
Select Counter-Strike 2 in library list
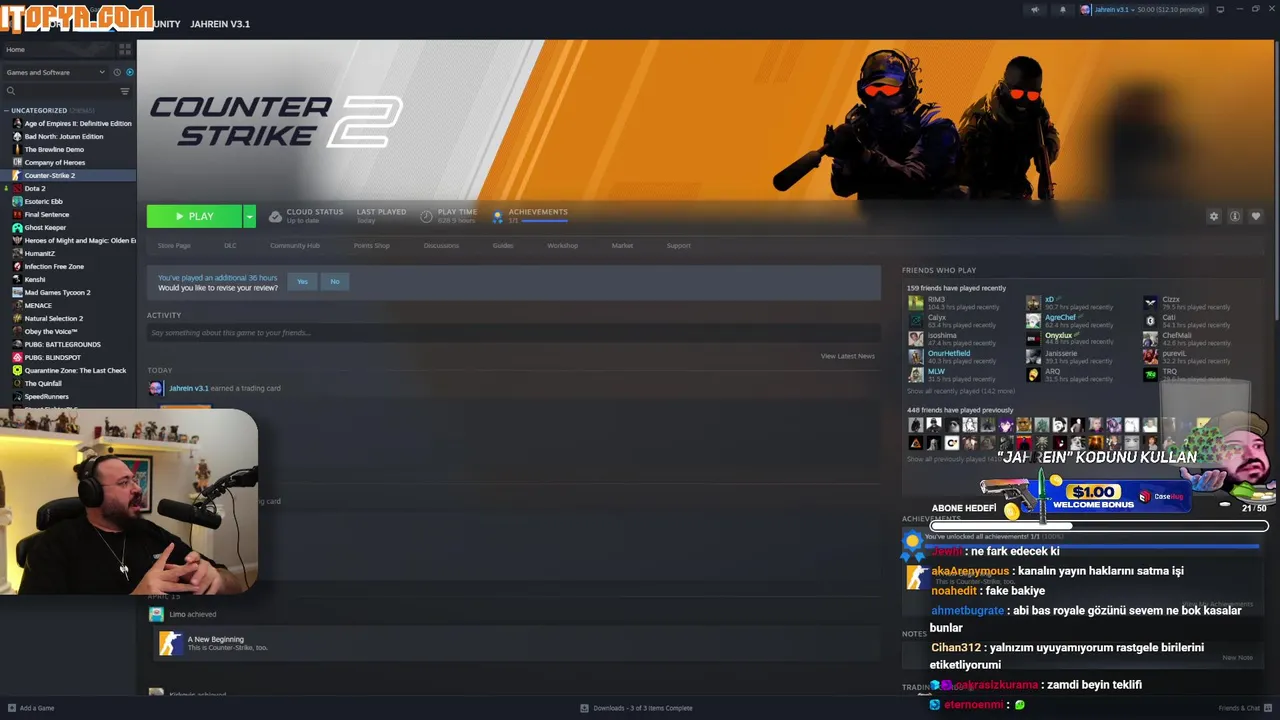pyautogui.click(x=68, y=175)
